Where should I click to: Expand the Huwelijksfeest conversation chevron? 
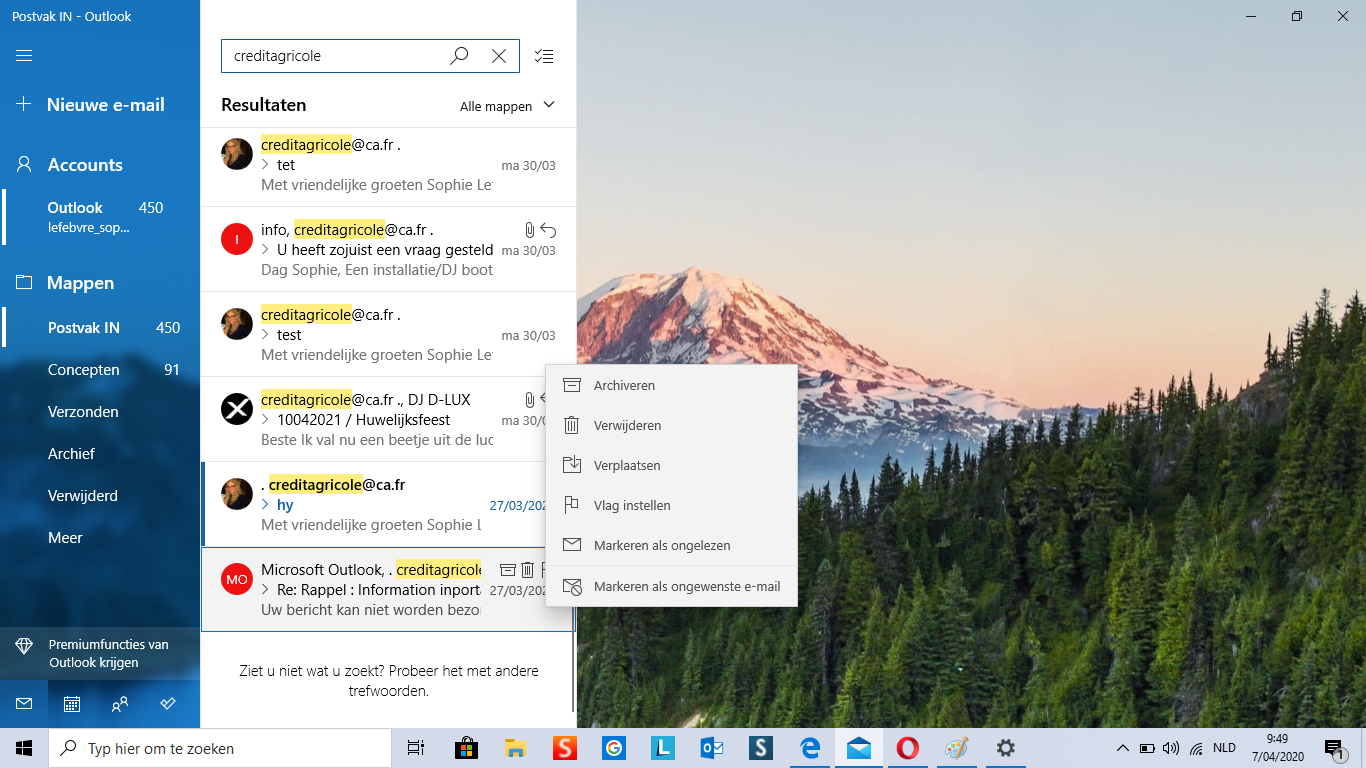[265, 420]
